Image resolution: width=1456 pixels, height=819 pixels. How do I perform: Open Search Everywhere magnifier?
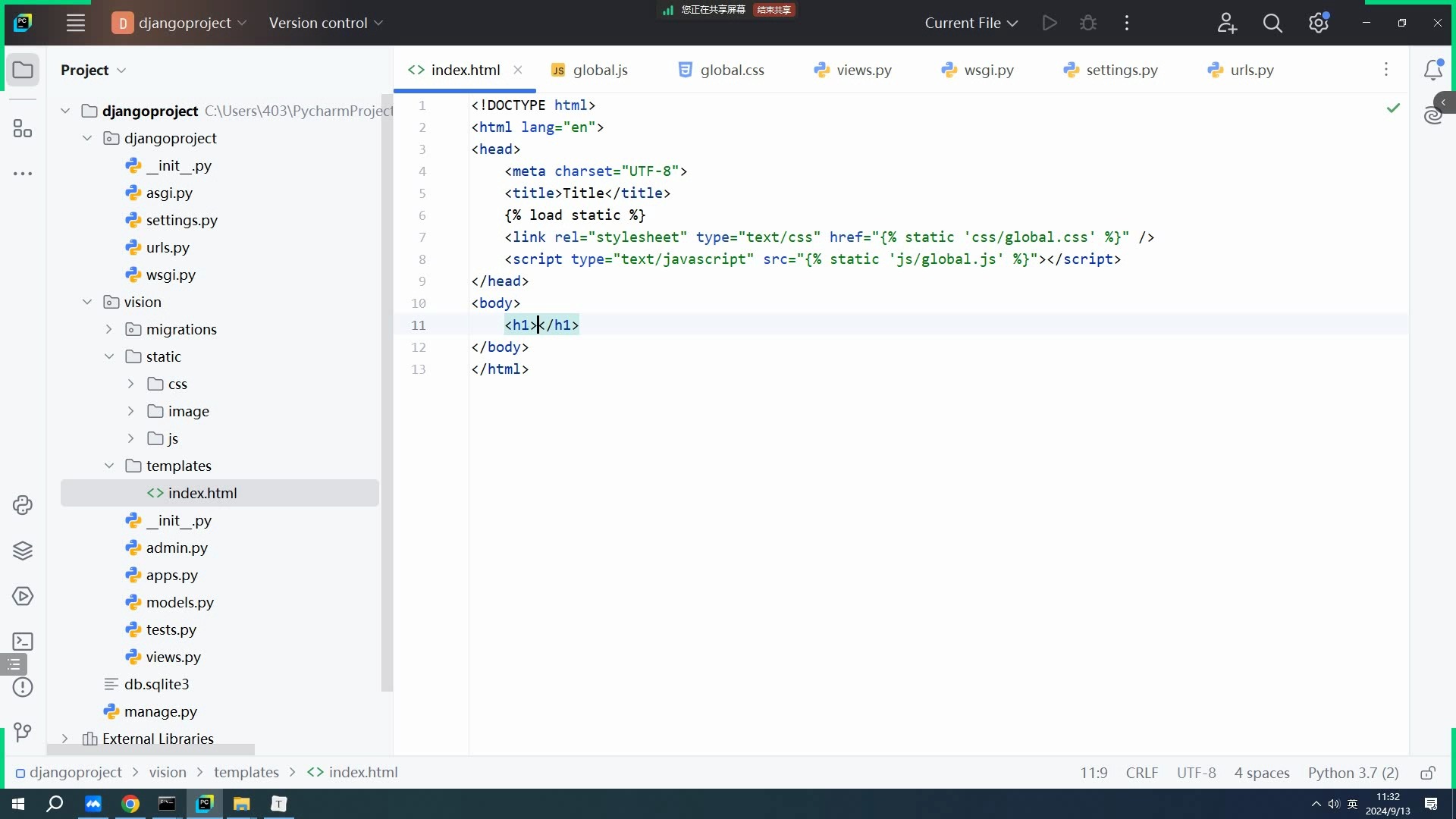click(x=1272, y=23)
